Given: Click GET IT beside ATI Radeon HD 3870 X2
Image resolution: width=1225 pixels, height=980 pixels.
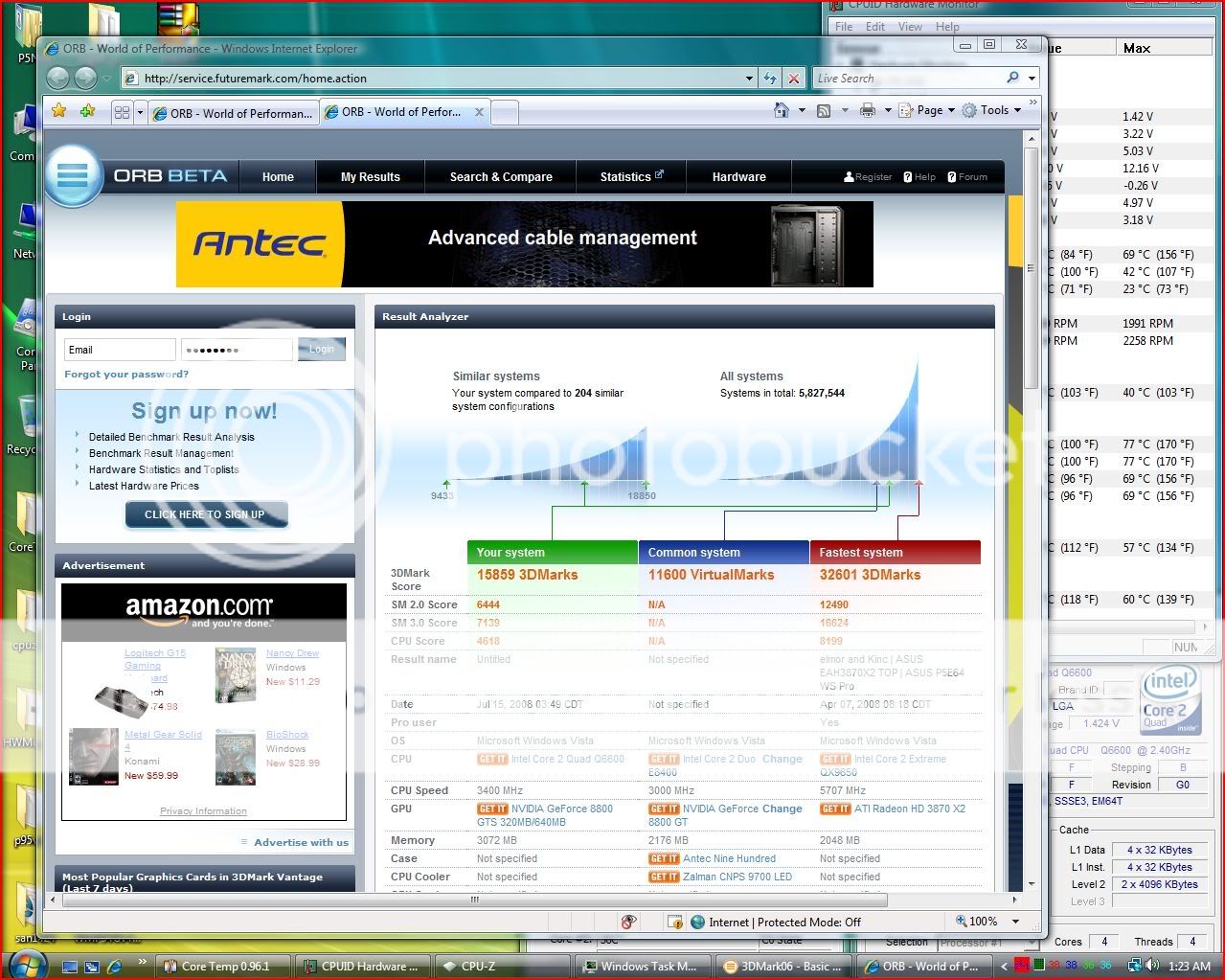Looking at the screenshot, I should coord(835,809).
